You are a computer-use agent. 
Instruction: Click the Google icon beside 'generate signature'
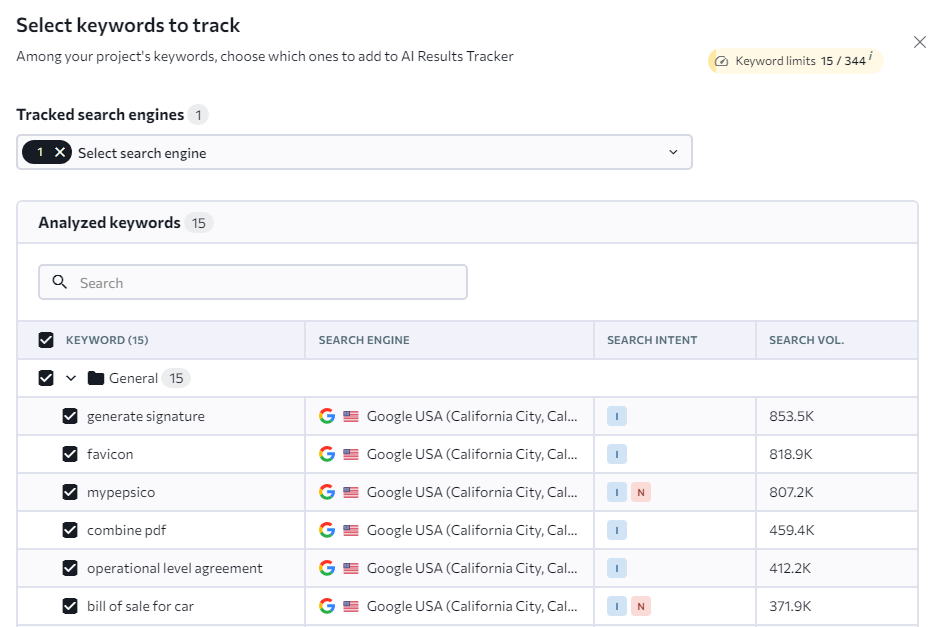pos(326,415)
